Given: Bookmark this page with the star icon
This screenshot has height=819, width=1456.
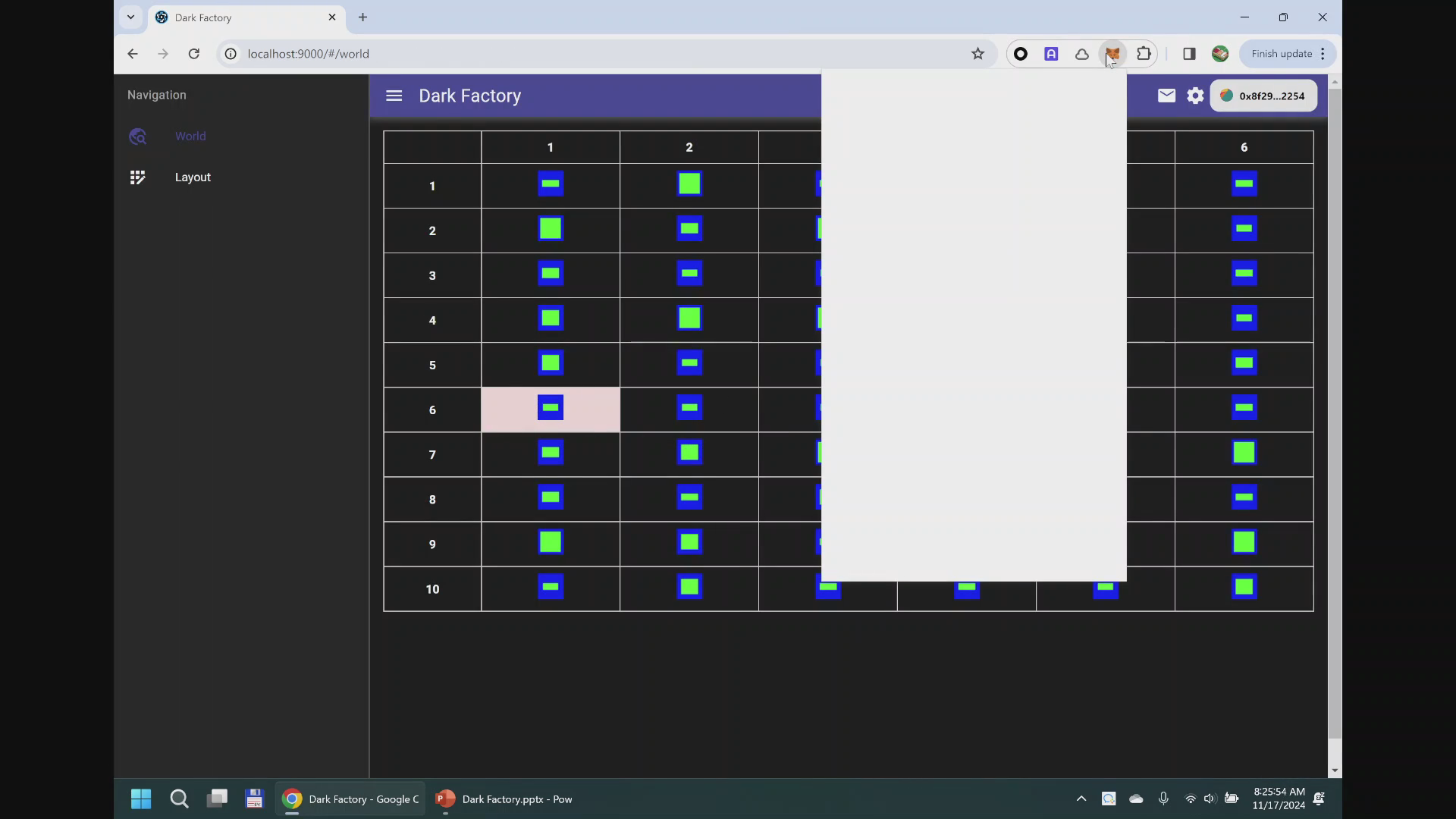Looking at the screenshot, I should (977, 54).
